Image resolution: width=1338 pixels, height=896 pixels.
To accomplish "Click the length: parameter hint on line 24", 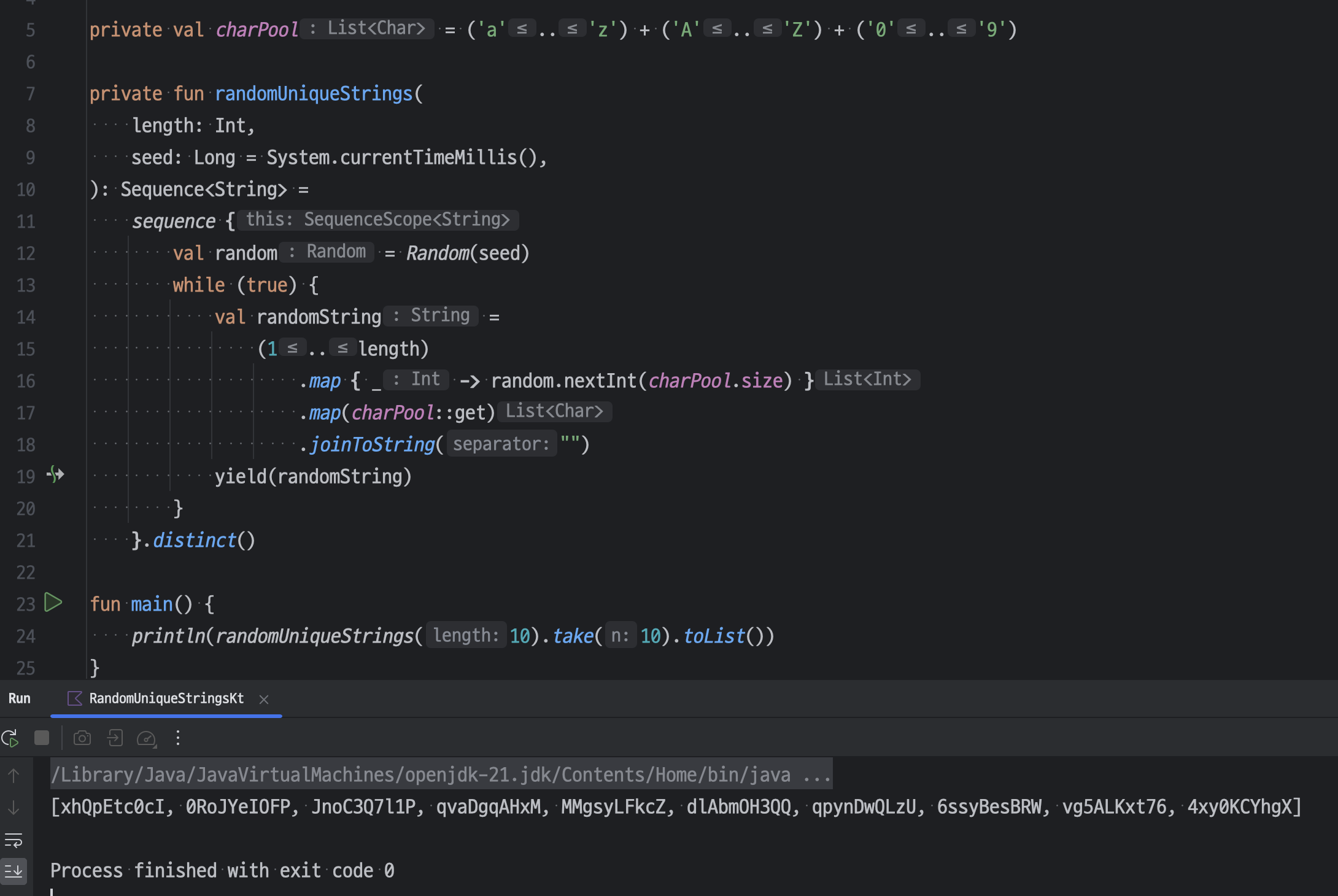I will [466, 635].
